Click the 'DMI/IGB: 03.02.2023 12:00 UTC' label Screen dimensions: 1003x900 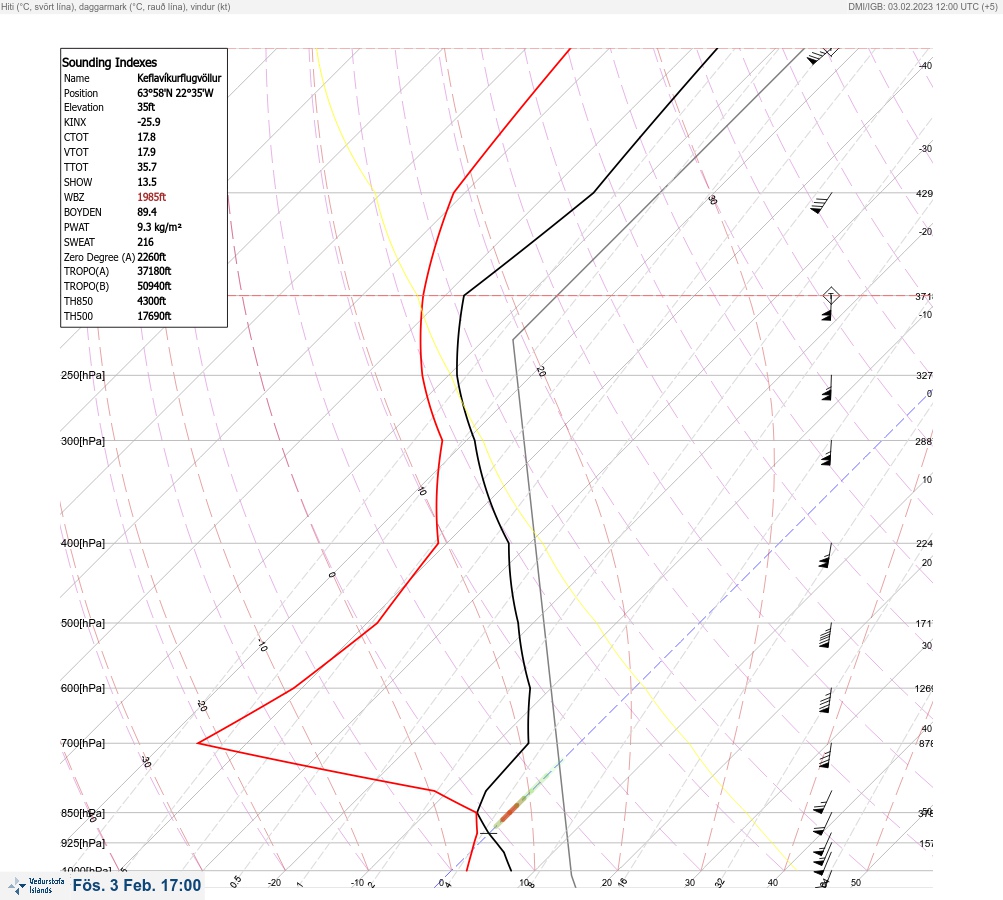[x=922, y=6]
